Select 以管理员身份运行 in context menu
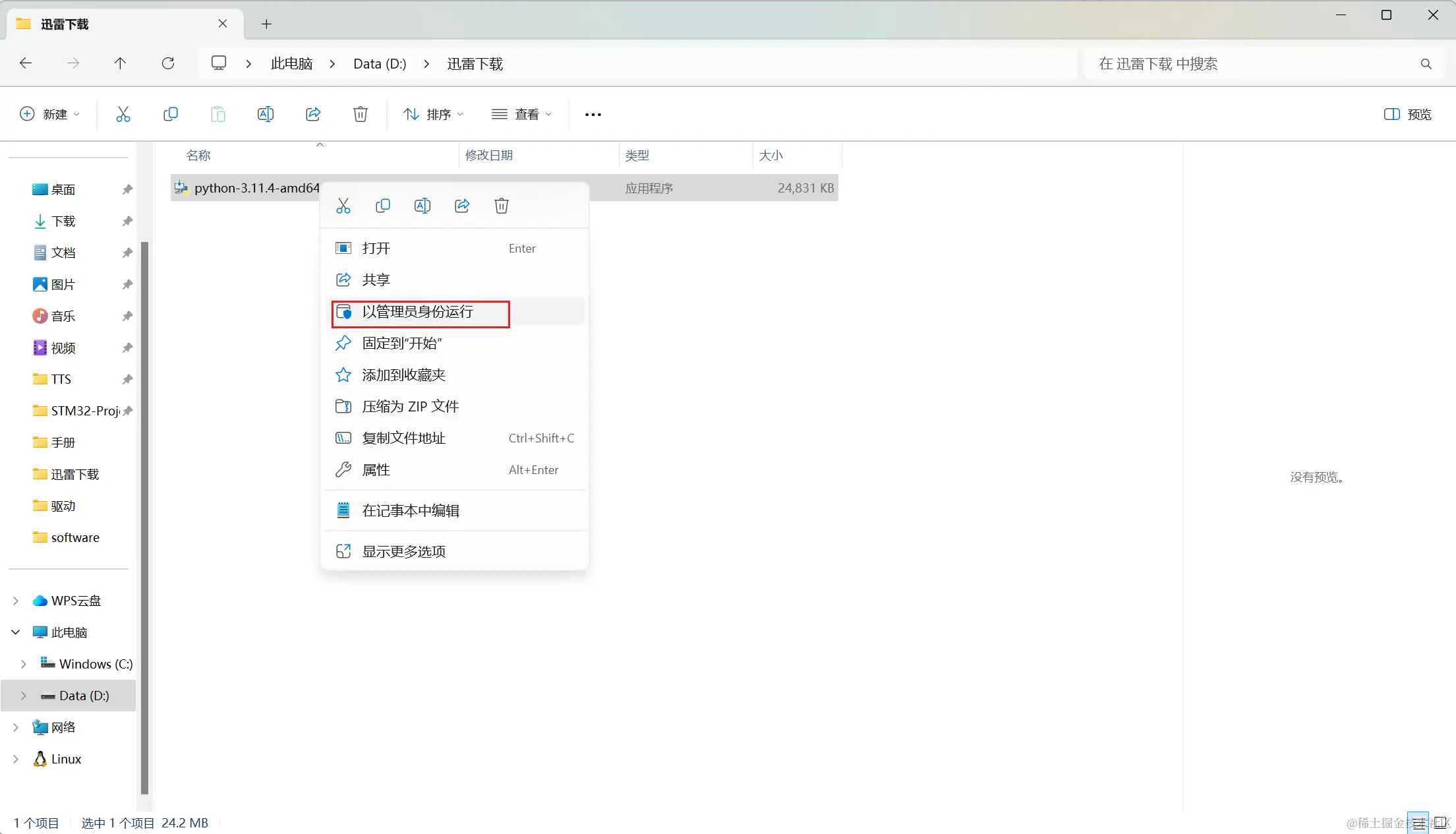This screenshot has width=1456, height=834. 418,312
